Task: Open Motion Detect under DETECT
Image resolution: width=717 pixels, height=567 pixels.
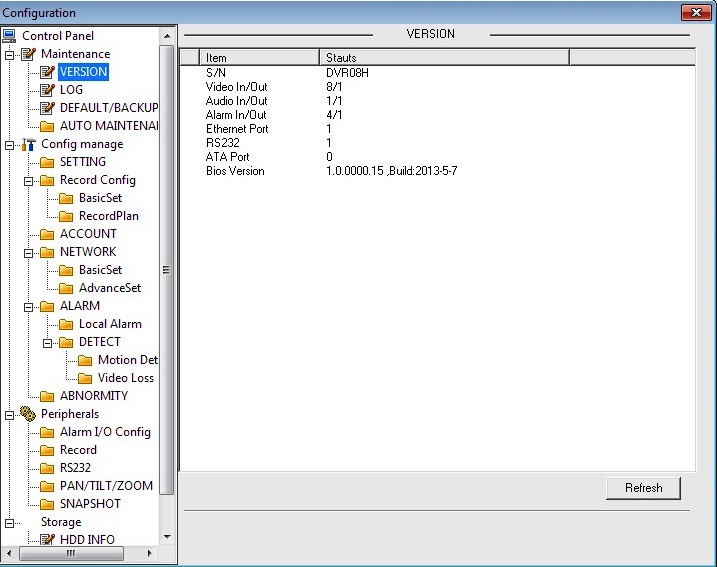Action: [x=127, y=360]
